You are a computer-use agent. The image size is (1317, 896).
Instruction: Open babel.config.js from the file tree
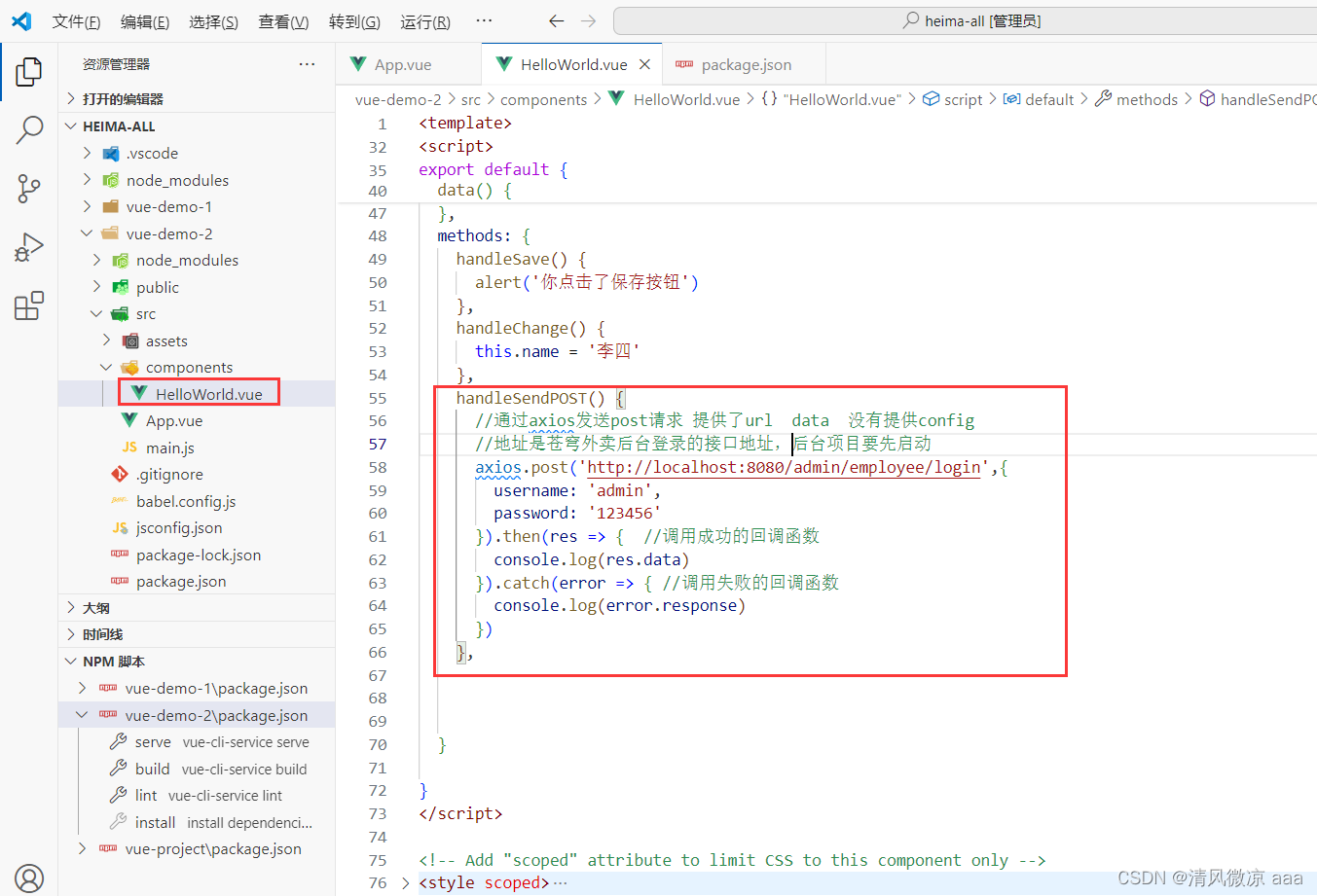[x=198, y=501]
